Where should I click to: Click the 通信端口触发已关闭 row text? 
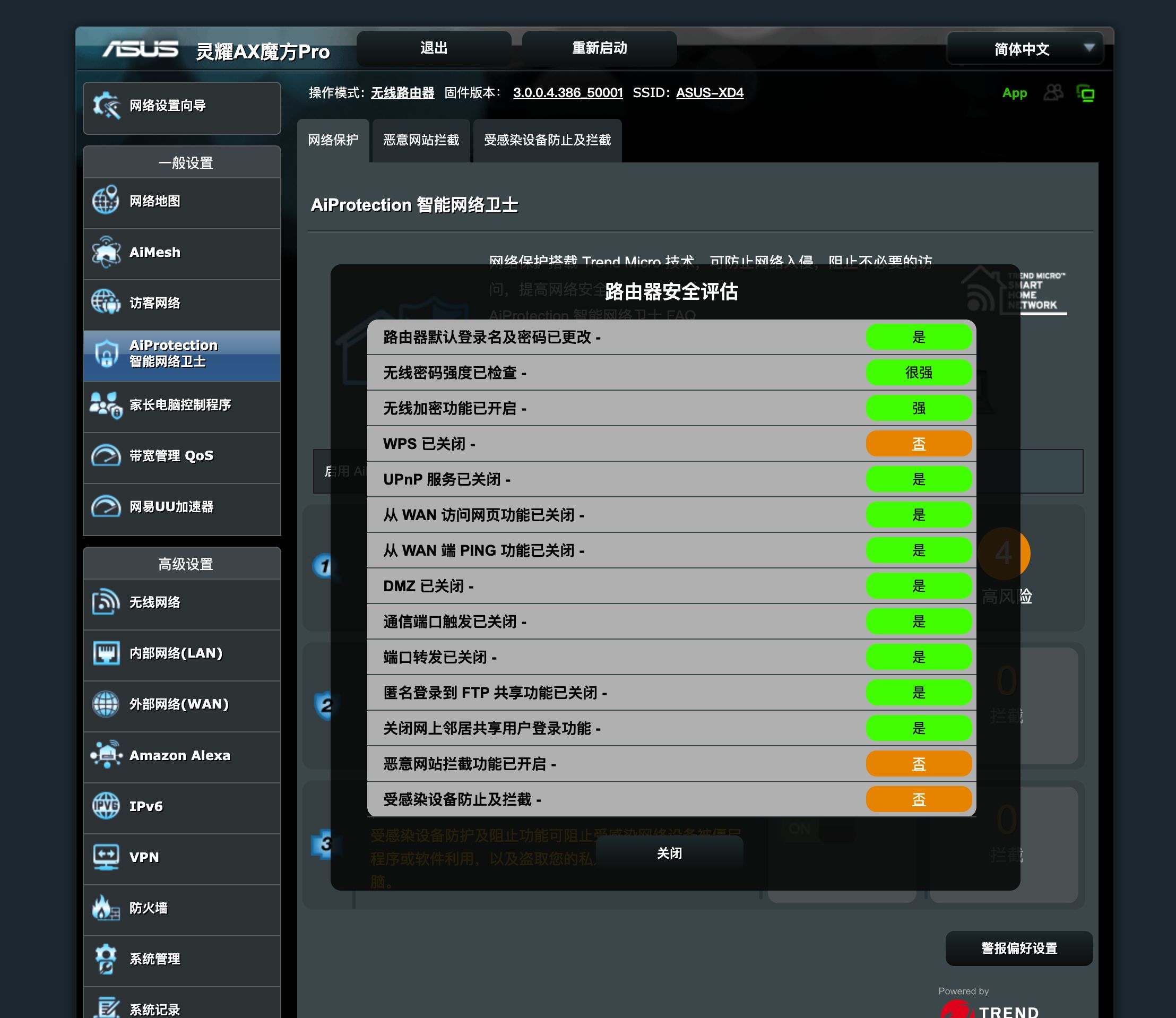pos(454,622)
